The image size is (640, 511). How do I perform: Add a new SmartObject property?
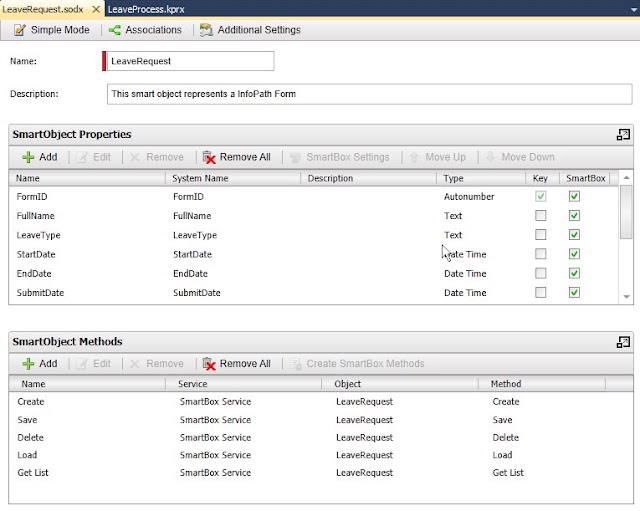(40, 157)
